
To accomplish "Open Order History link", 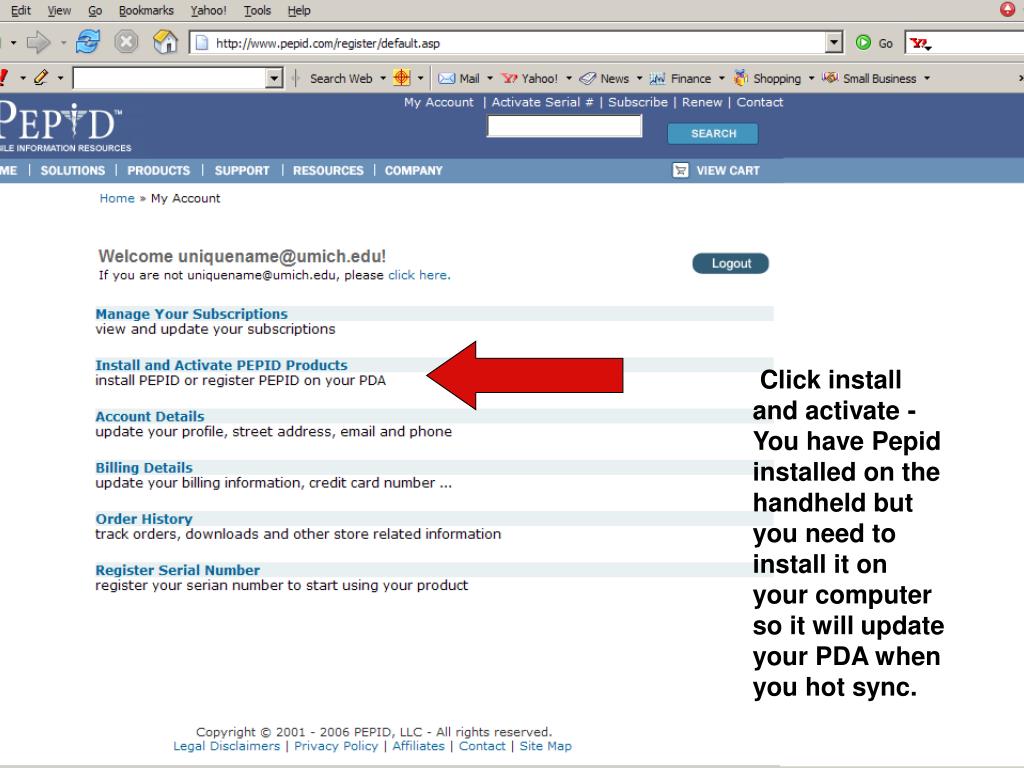I will (x=144, y=519).
